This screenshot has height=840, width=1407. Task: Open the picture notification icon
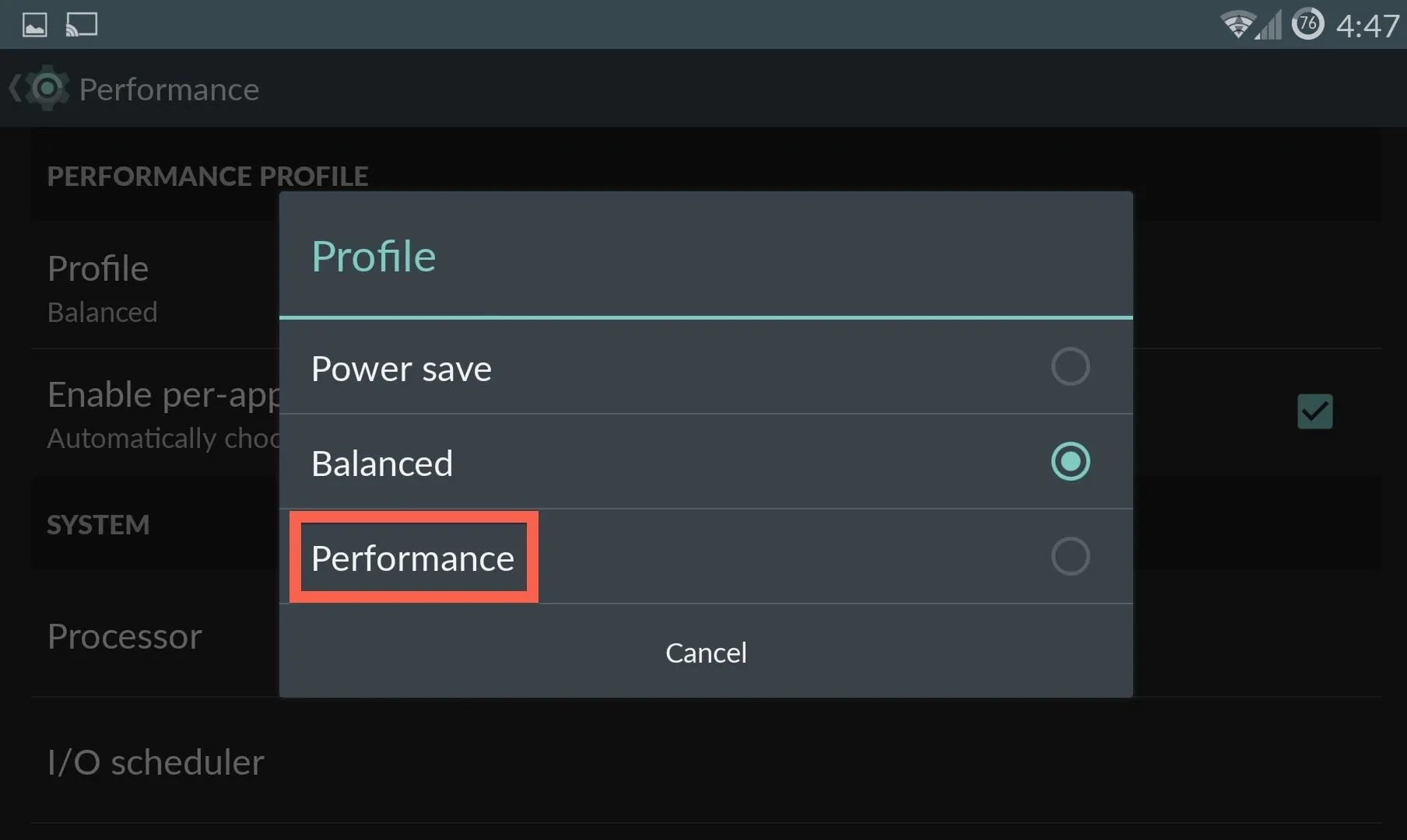point(34,25)
